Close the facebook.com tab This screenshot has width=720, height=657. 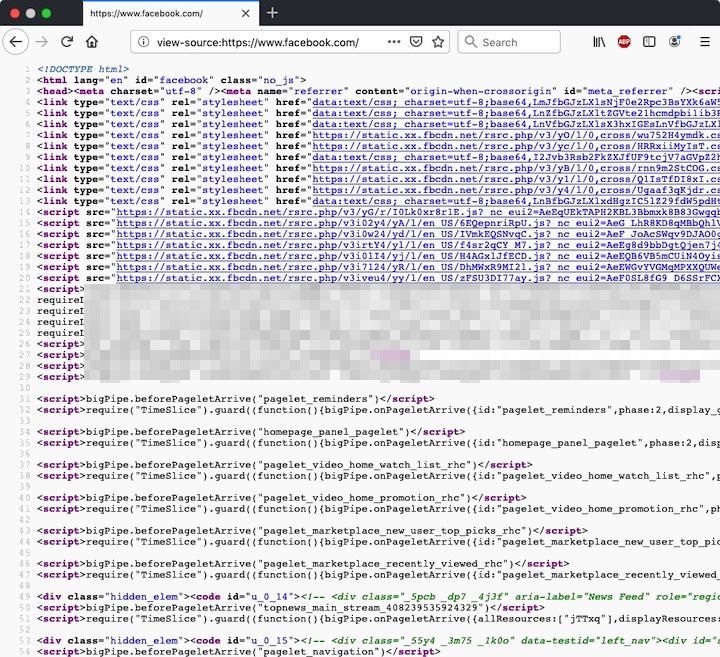point(246,13)
